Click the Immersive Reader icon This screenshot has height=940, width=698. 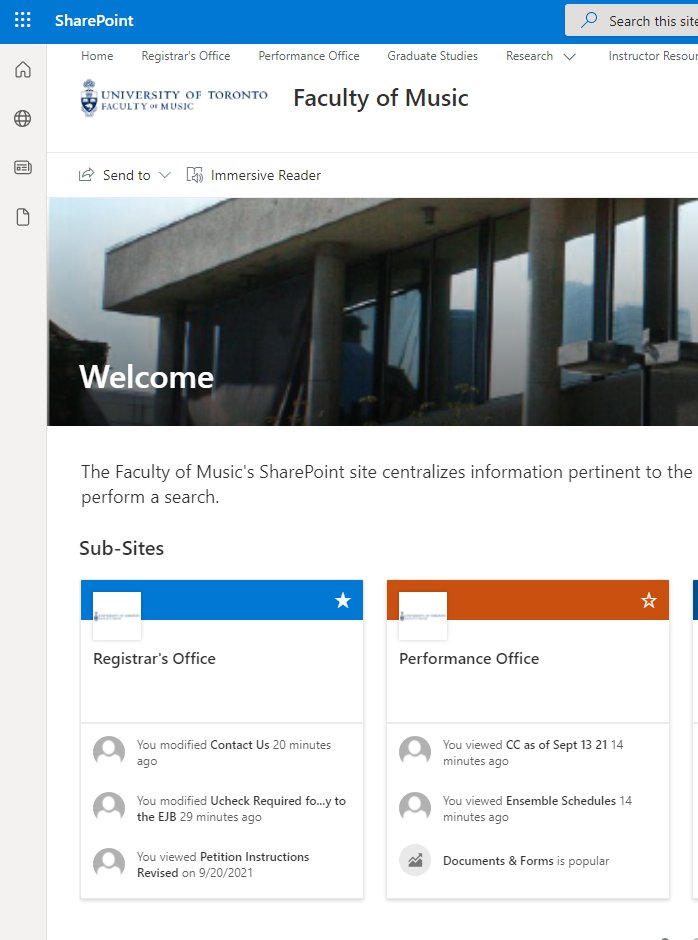pyautogui.click(x=194, y=175)
